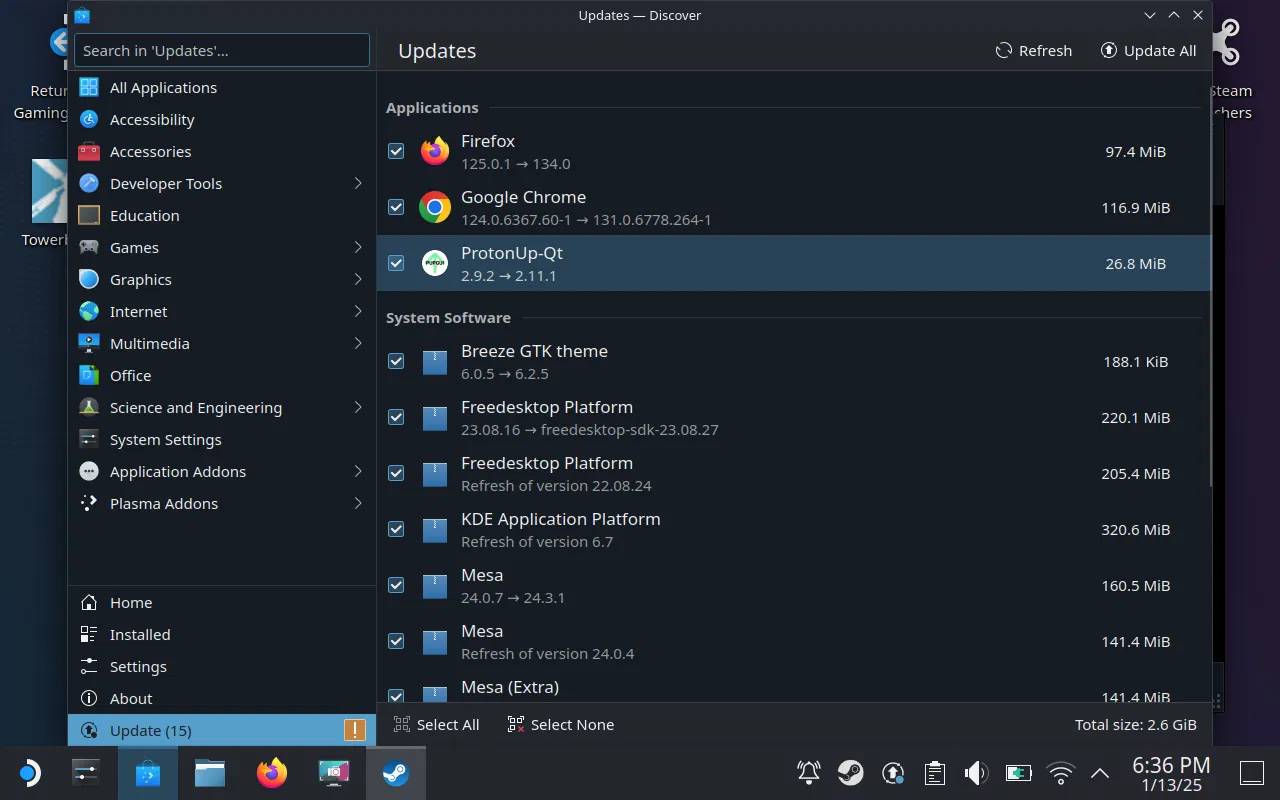Select the Accessibility category

click(222, 120)
